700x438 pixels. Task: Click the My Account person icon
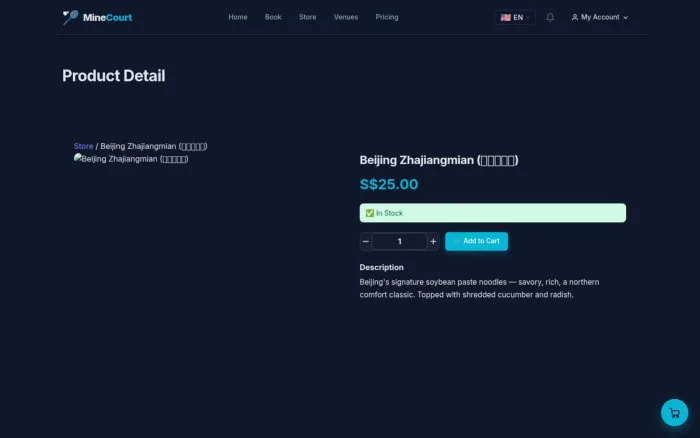[575, 17]
